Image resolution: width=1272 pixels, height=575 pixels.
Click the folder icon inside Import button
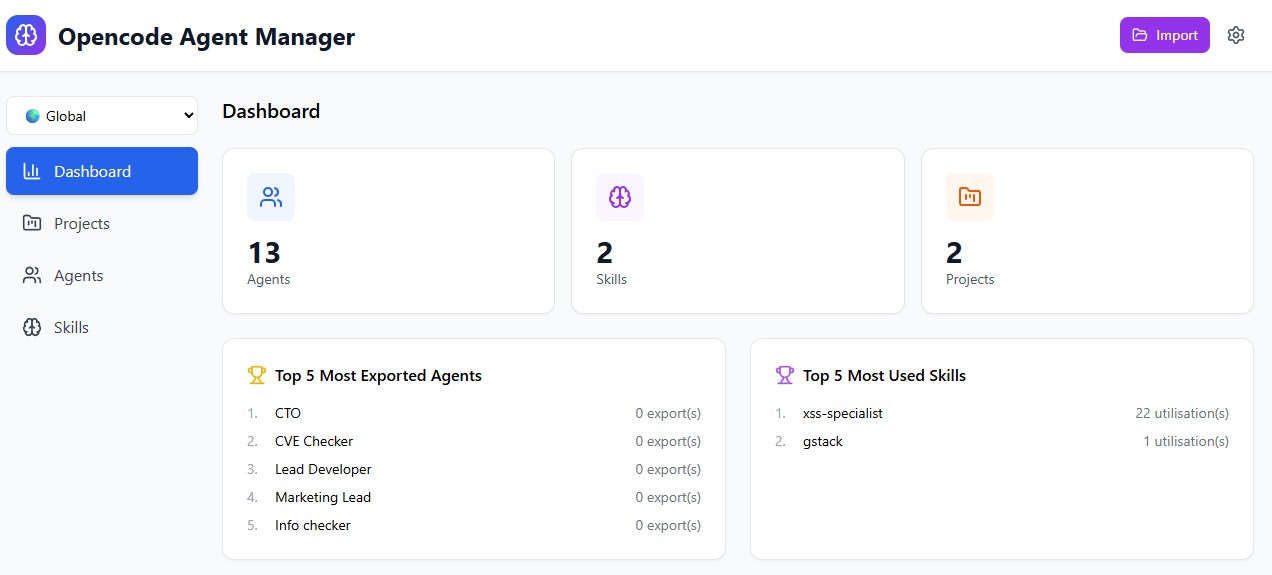[x=1140, y=35]
